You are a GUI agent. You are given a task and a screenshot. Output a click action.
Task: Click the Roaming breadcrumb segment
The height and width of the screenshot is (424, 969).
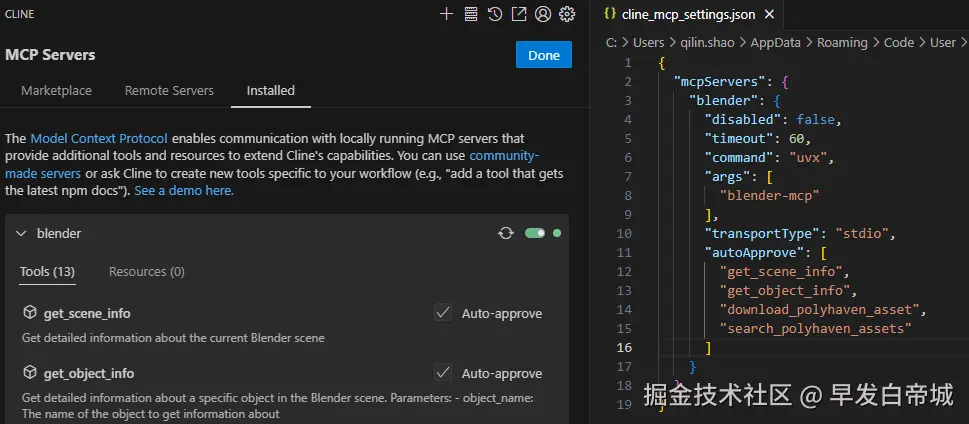842,43
